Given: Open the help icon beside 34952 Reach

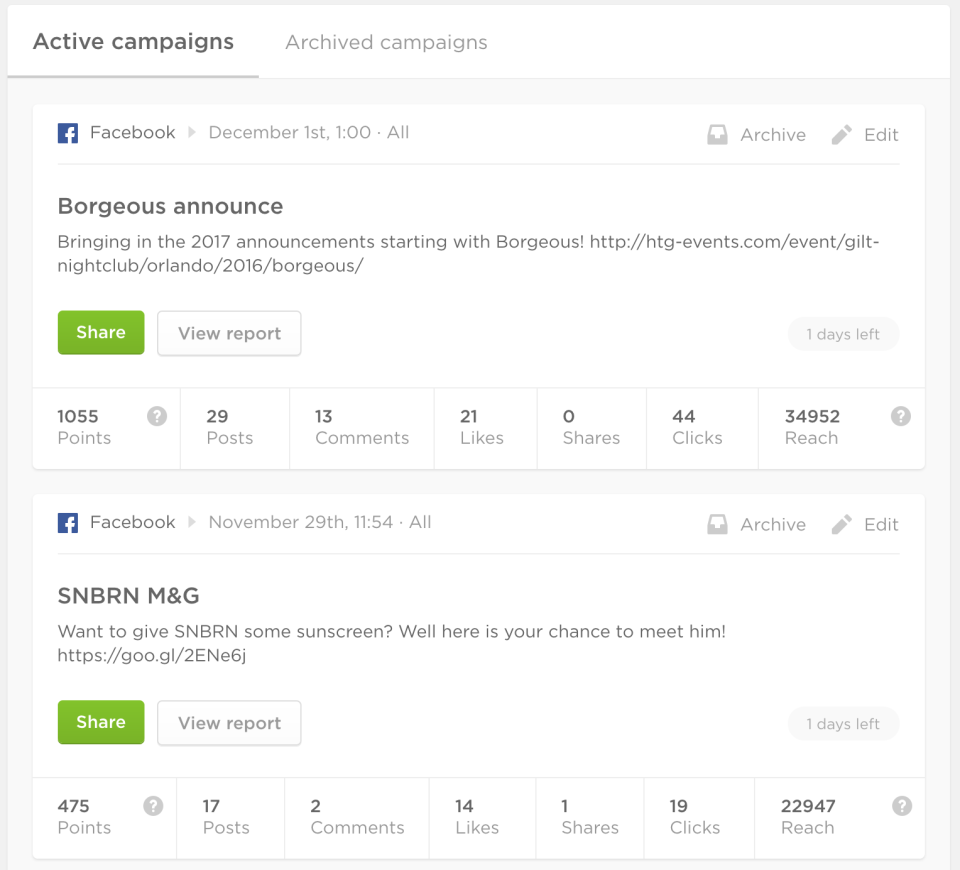Looking at the screenshot, I should [x=901, y=416].
